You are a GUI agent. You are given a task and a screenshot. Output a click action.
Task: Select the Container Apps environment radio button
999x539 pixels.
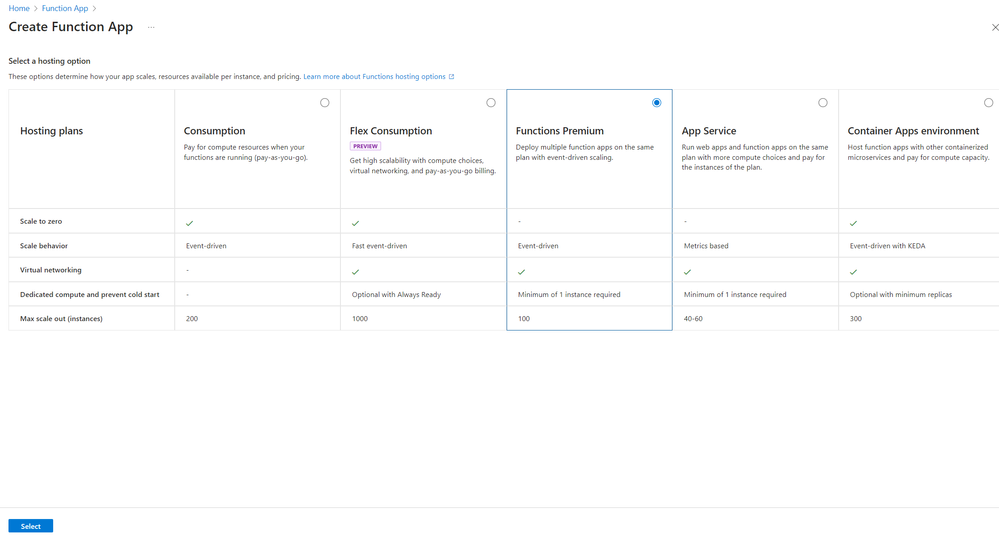click(988, 103)
